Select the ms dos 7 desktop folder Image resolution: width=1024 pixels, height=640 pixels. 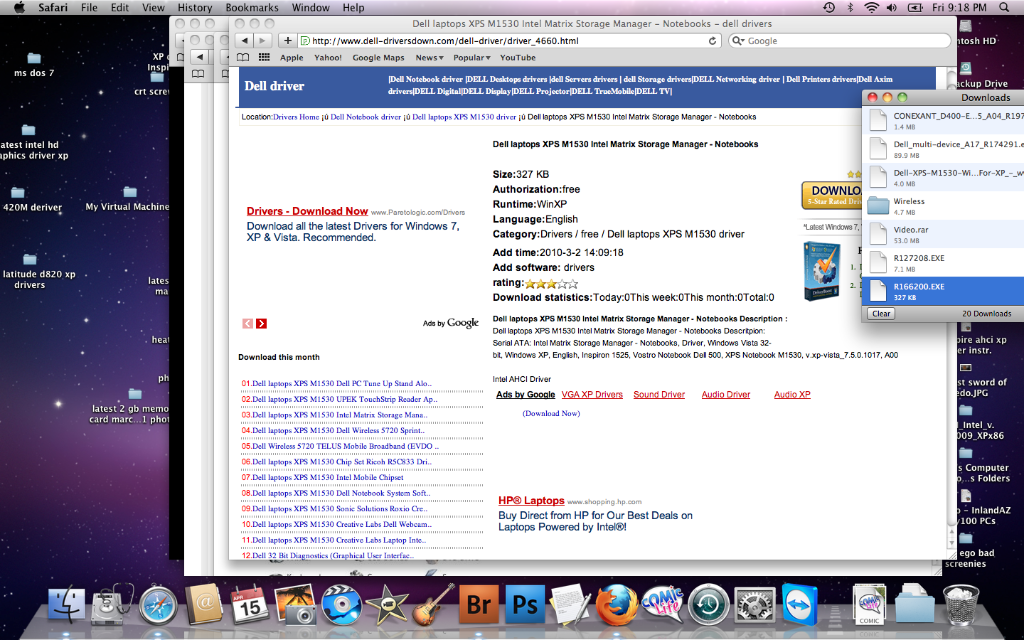33,65
